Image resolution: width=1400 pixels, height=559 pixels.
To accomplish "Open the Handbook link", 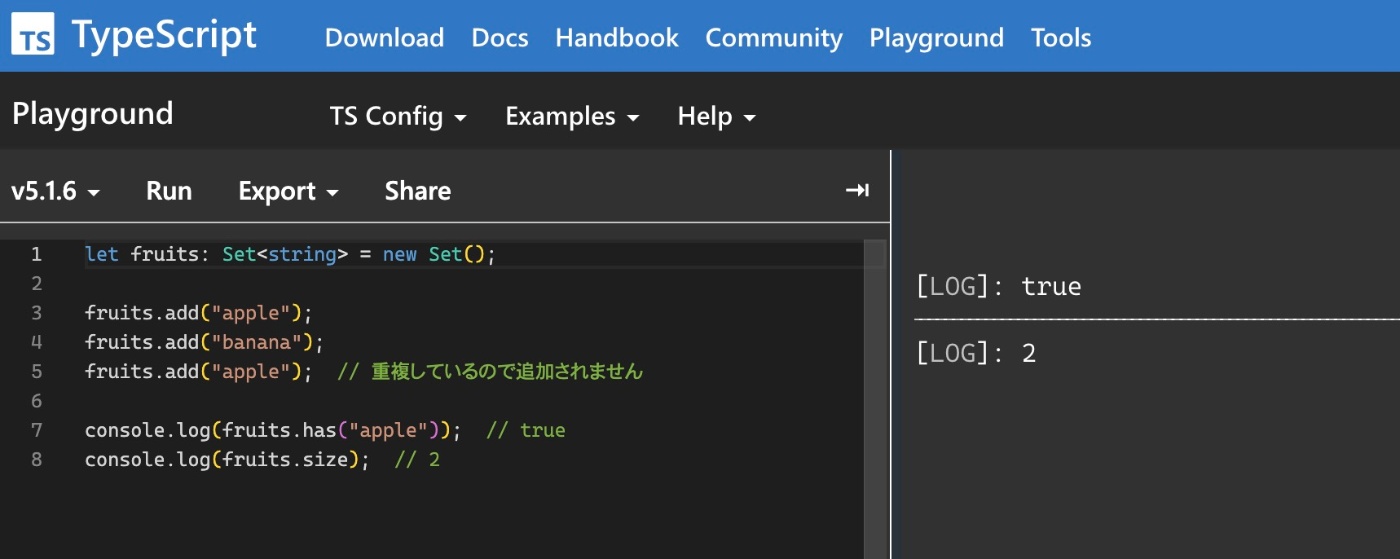I will 617,38.
